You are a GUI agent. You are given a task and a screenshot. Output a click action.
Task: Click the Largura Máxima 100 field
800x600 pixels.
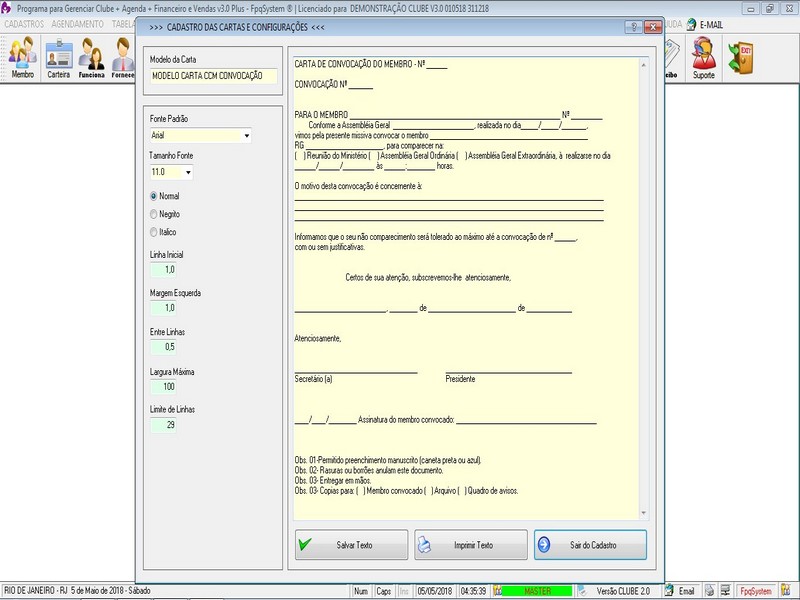tap(164, 387)
